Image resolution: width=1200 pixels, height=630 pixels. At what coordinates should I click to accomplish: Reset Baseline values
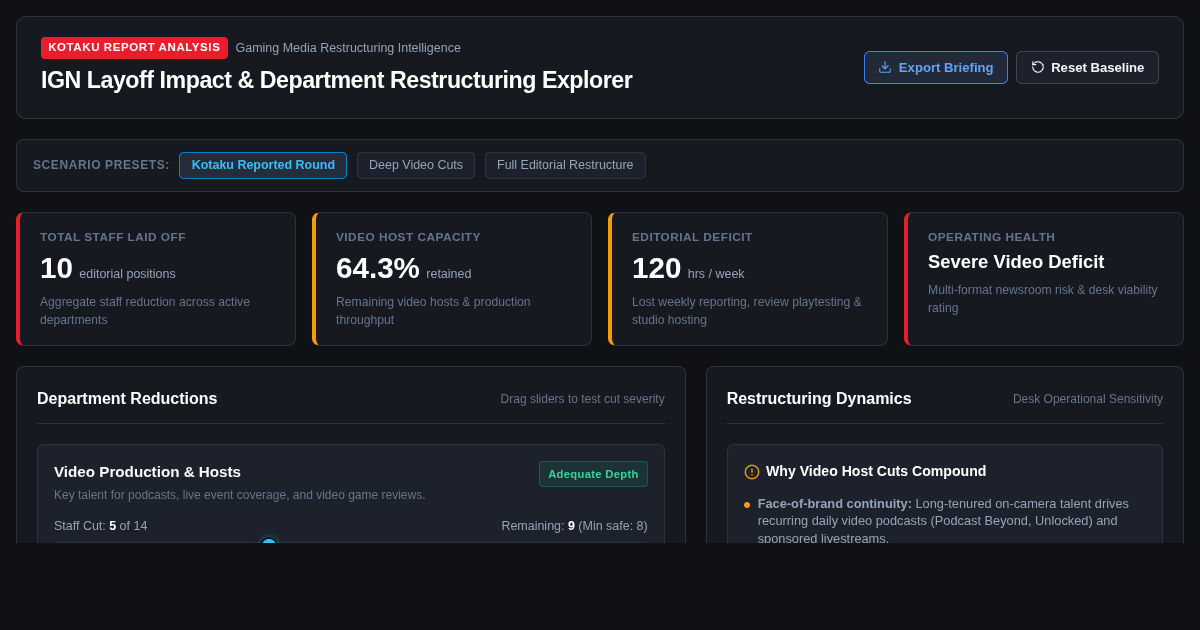1087,67
